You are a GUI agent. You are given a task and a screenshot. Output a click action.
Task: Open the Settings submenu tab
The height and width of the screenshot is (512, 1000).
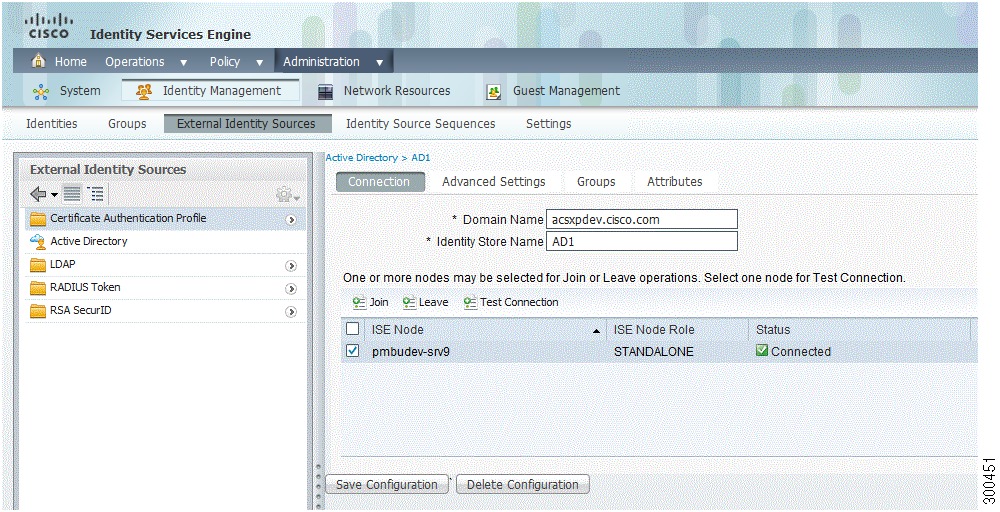point(548,124)
